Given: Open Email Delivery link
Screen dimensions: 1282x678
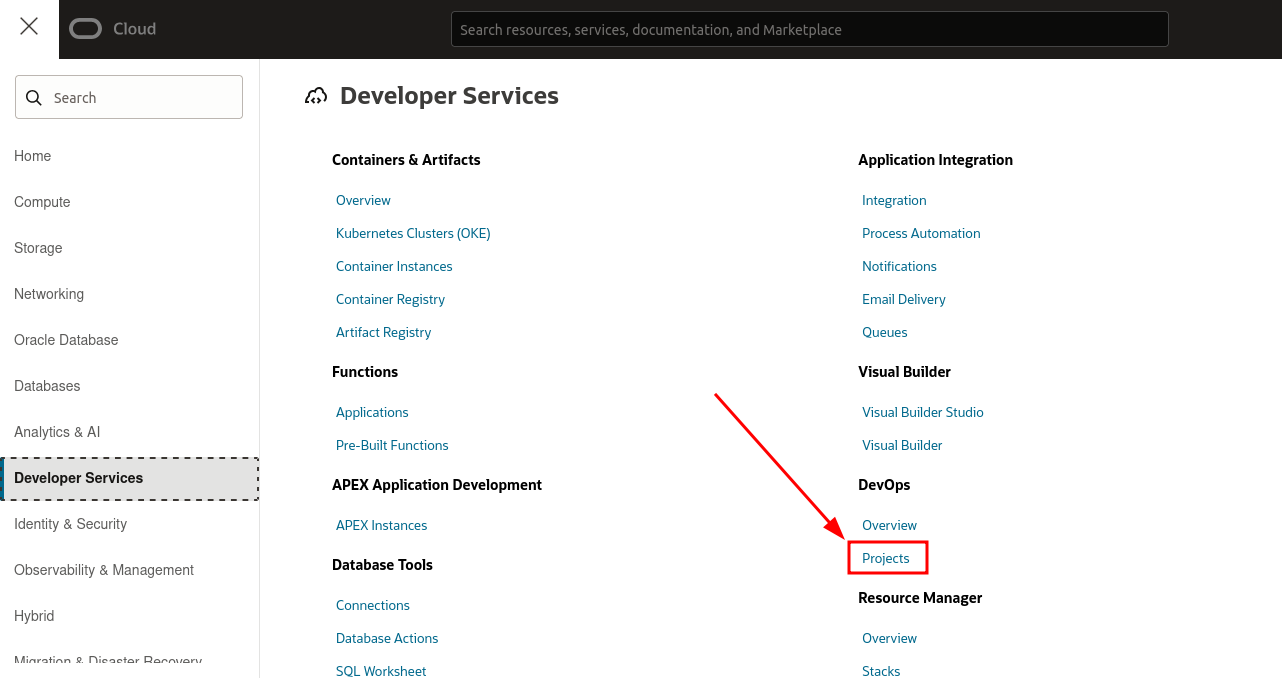Looking at the screenshot, I should point(903,299).
